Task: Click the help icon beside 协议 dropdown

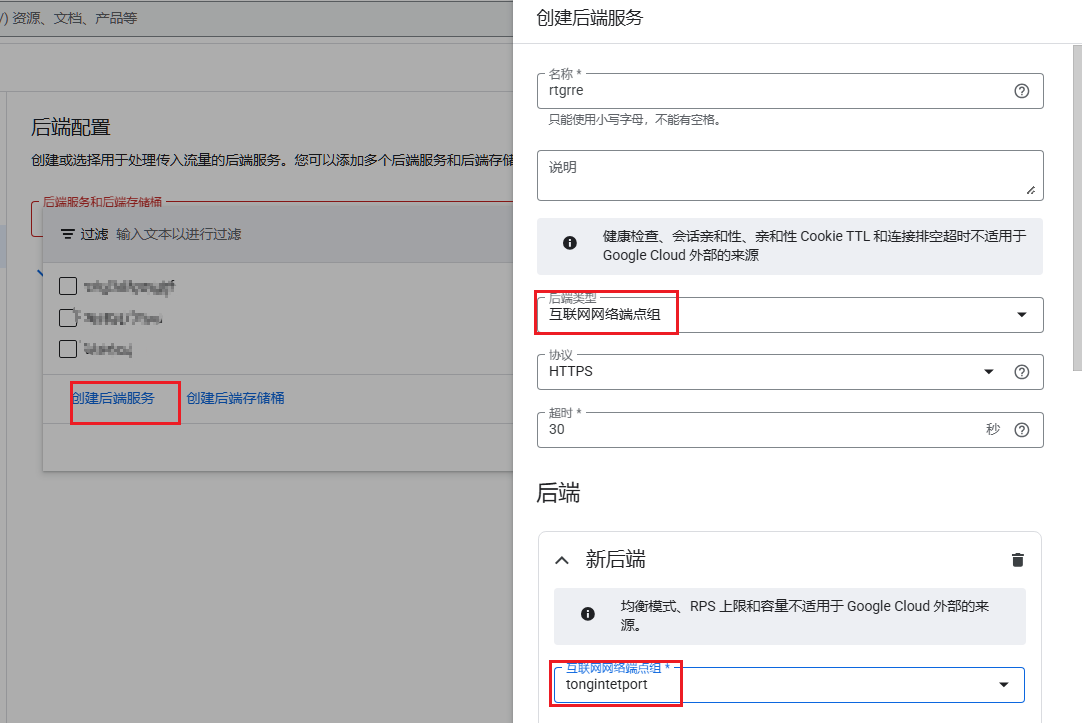Action: [1021, 372]
